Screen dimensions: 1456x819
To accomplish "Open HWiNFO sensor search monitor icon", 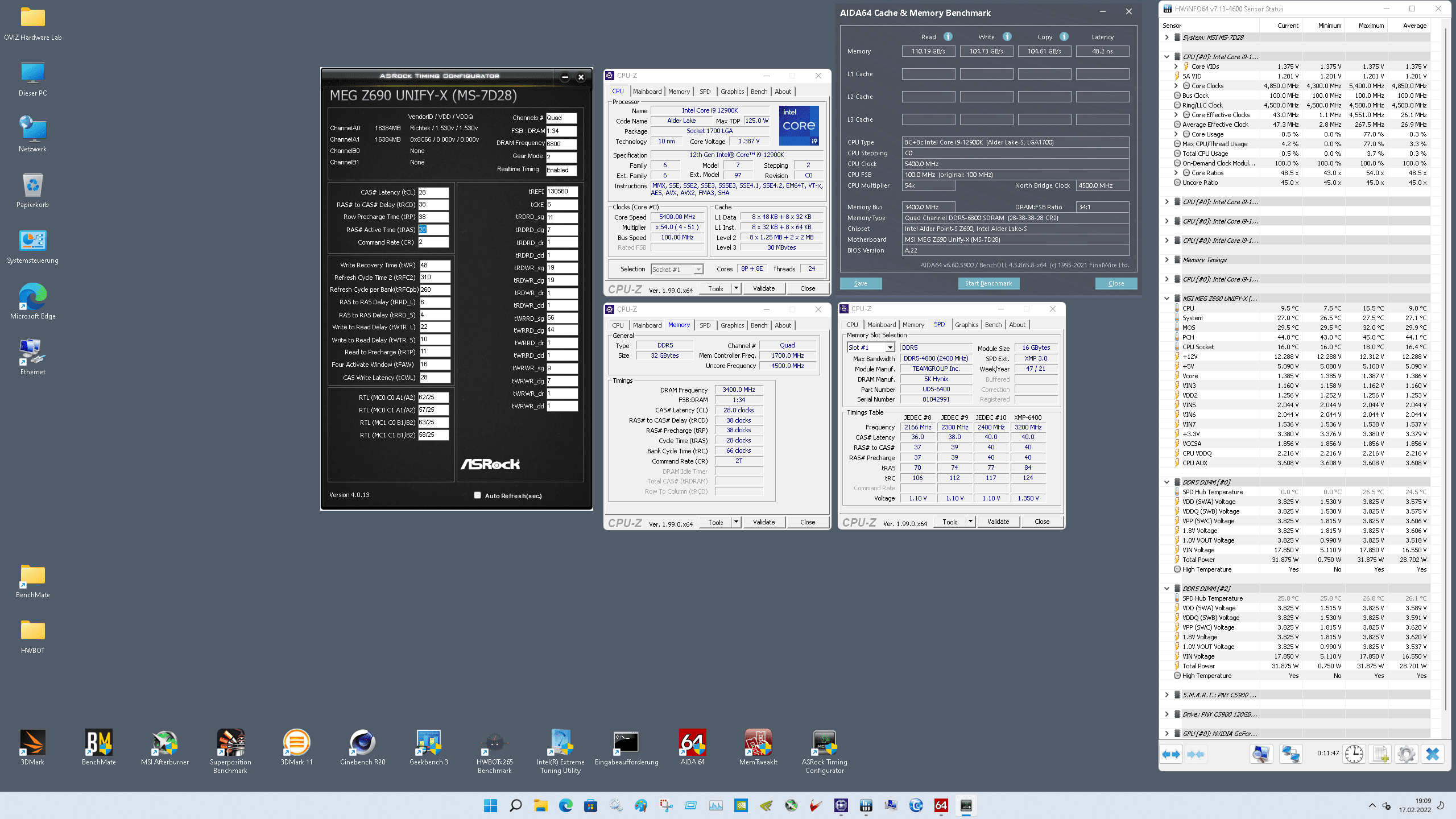I will [1261, 754].
